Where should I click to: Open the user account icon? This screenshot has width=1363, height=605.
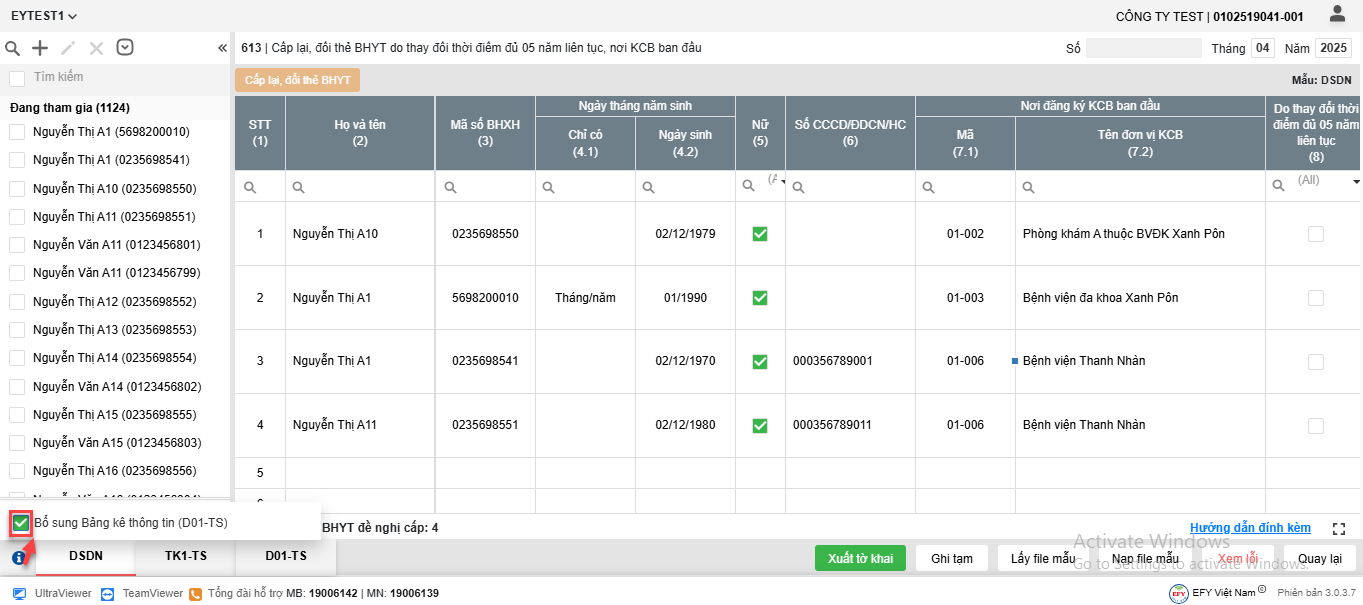(1337, 14)
